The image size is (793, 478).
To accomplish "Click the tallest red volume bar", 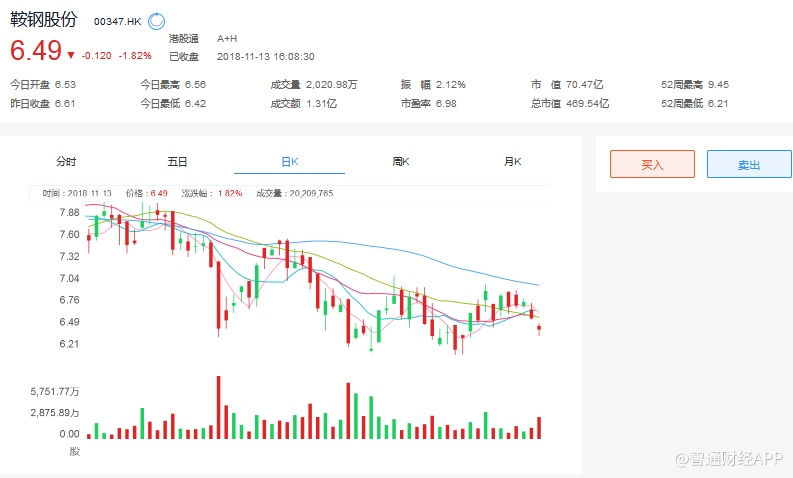I will tap(217, 407).
